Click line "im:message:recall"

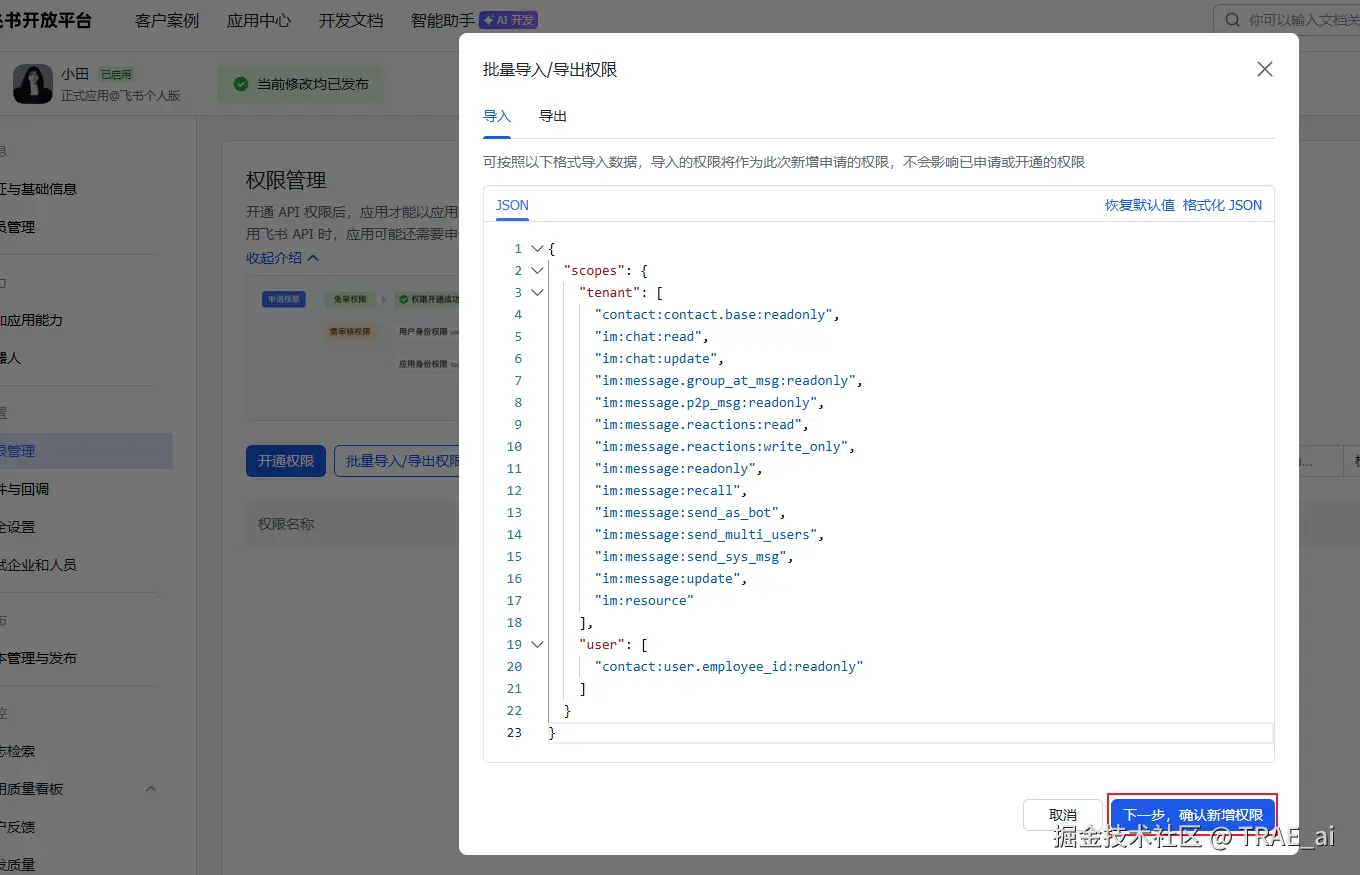click(666, 491)
